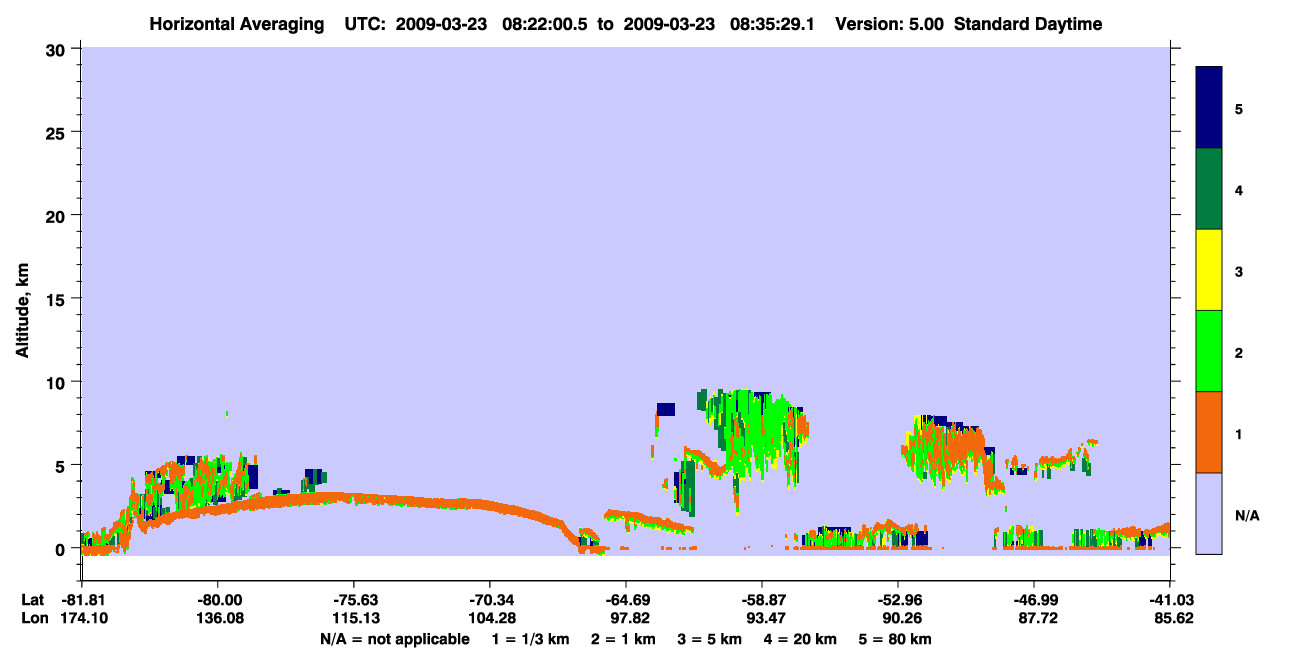Click the '1 = 1/3 km' legend entry
This screenshot has height=667, width=1300.
[530, 639]
